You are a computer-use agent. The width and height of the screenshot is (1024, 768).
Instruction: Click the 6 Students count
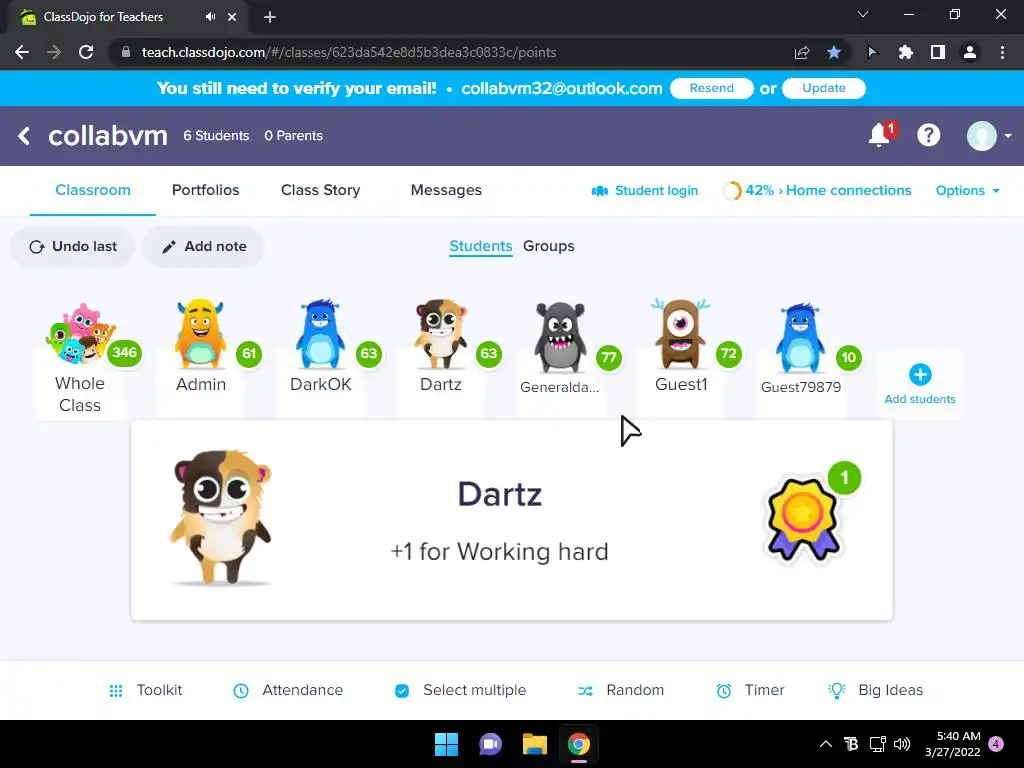pyautogui.click(x=216, y=136)
